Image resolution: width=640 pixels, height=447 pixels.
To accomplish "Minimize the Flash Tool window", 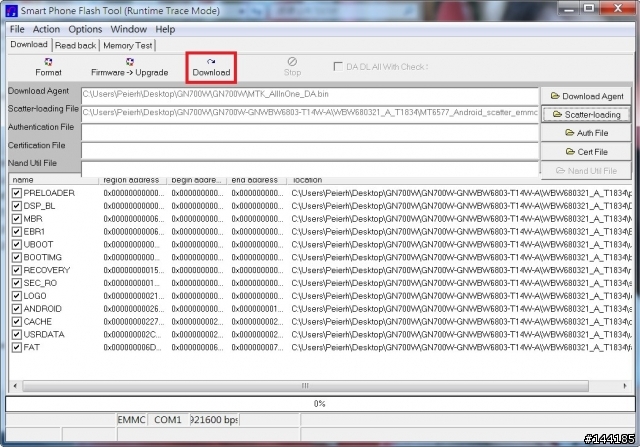I will point(569,8).
